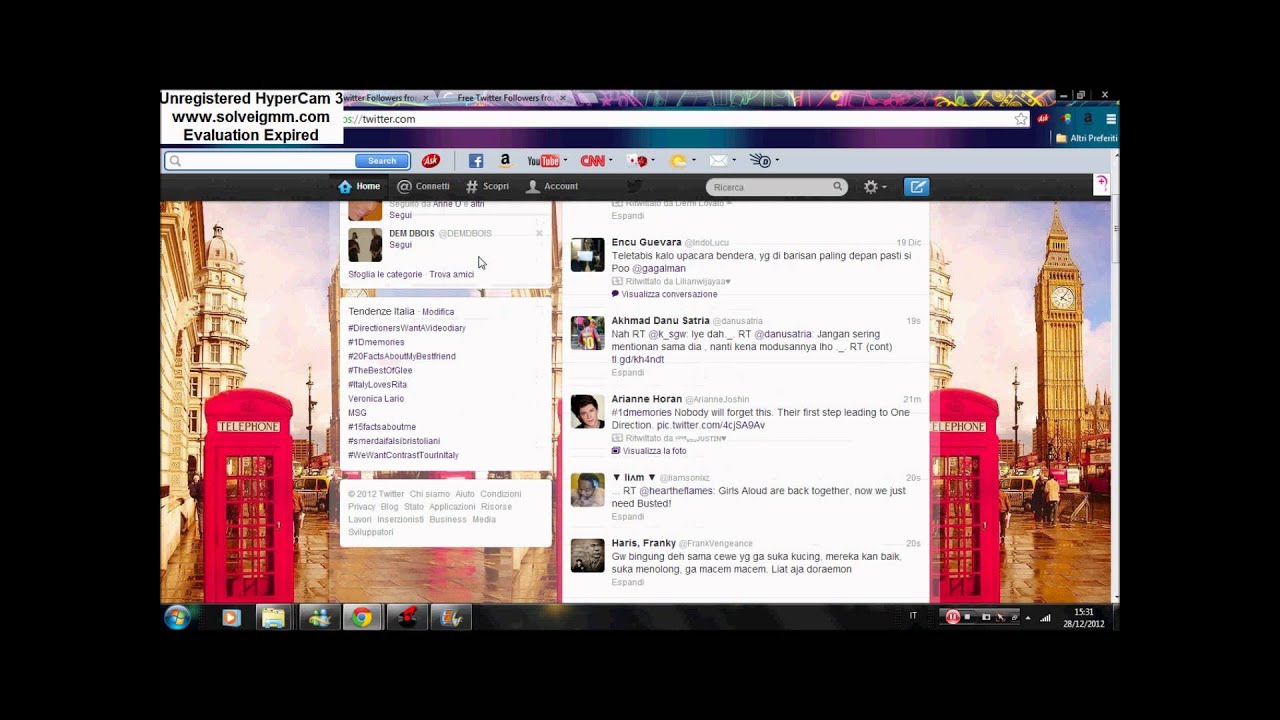This screenshot has height=720, width=1280.
Task: Open the Windows Start menu
Action: (177, 617)
